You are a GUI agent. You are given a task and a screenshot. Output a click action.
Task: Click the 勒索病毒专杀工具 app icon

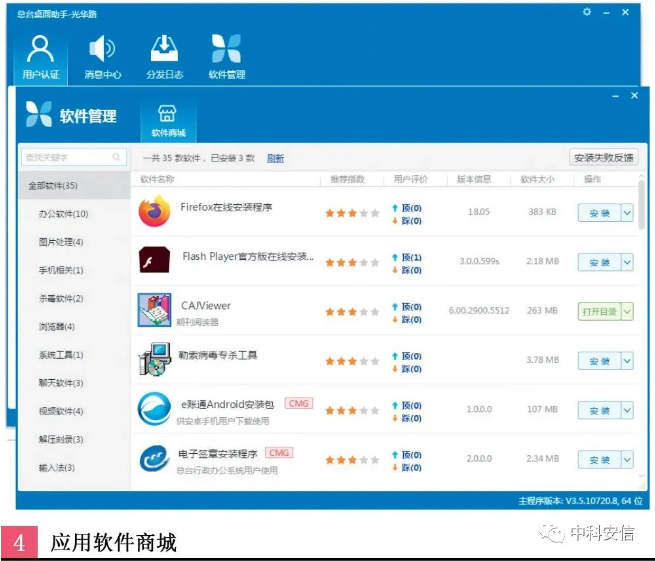[155, 359]
